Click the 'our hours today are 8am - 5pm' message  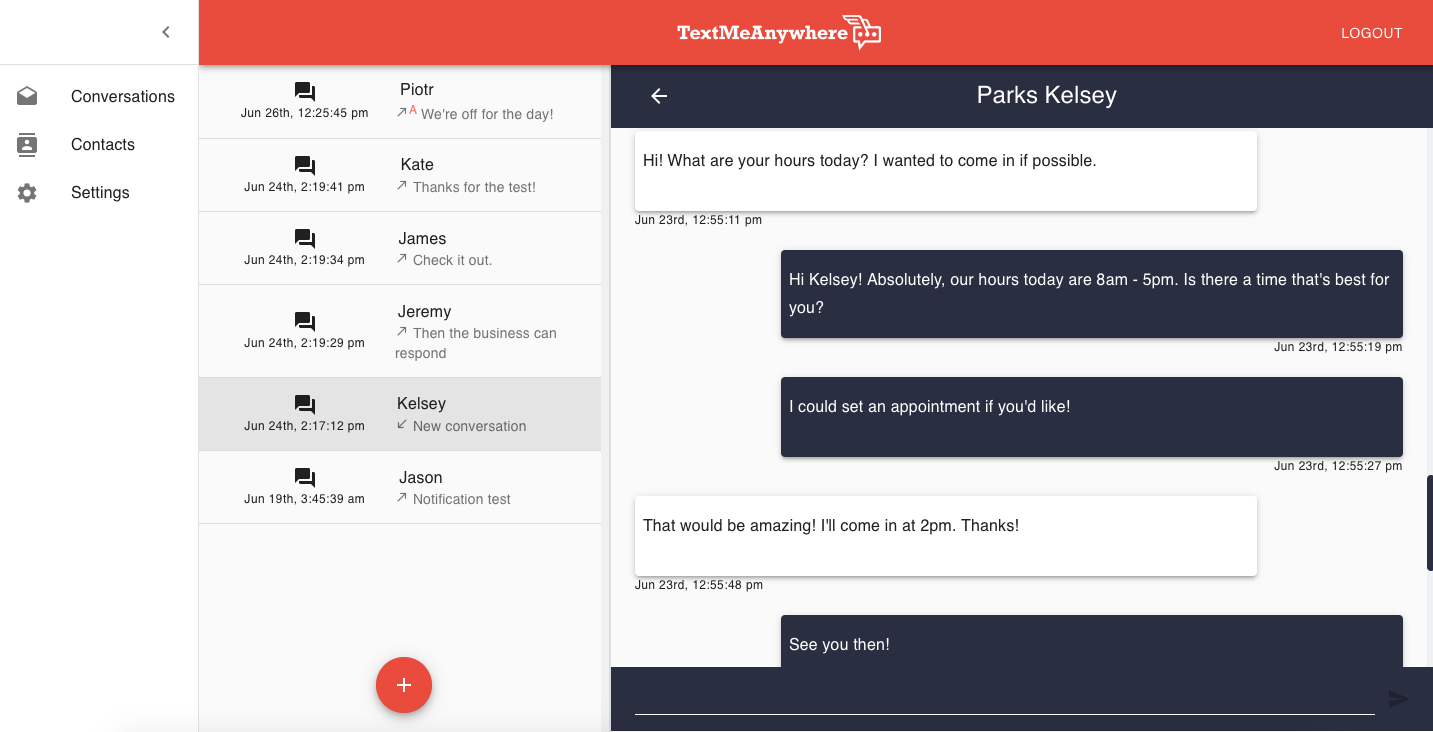click(x=1091, y=293)
